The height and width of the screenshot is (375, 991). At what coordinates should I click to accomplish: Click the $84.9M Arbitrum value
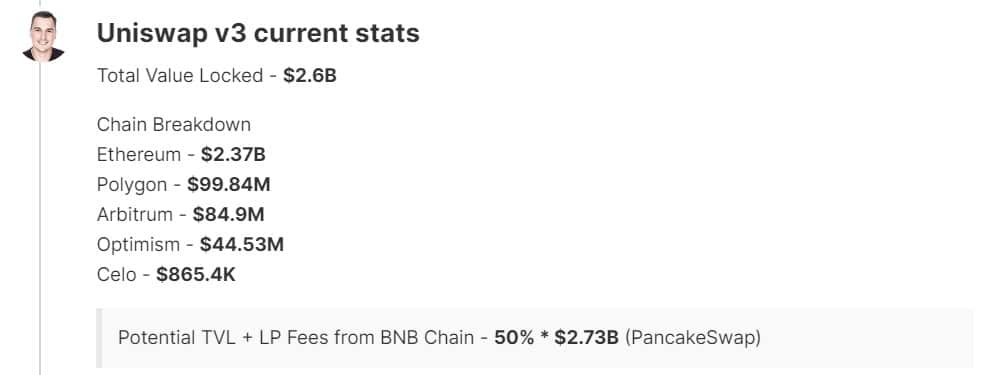pos(228,214)
